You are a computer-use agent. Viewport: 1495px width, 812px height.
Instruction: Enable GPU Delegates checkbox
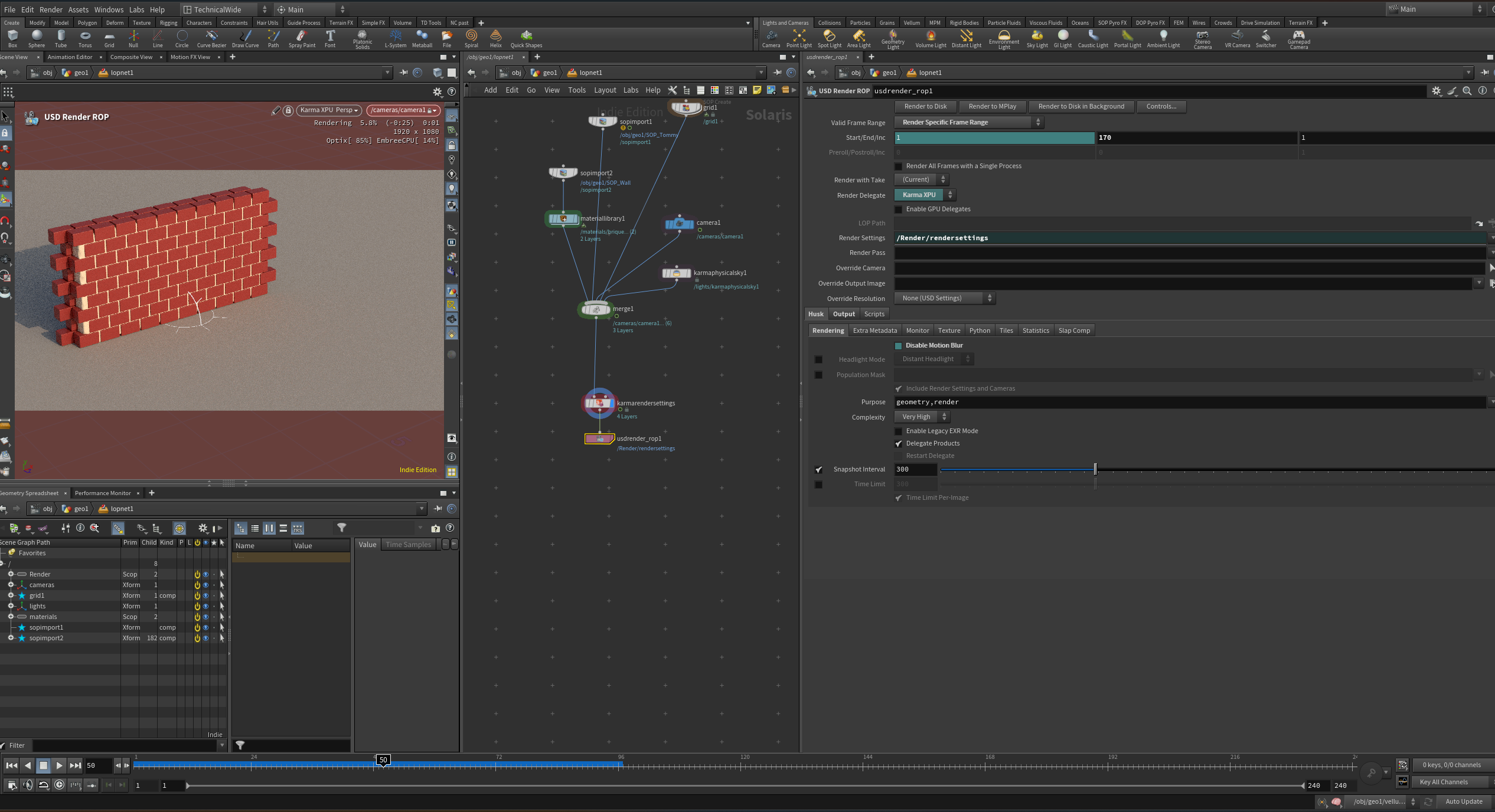click(899, 209)
